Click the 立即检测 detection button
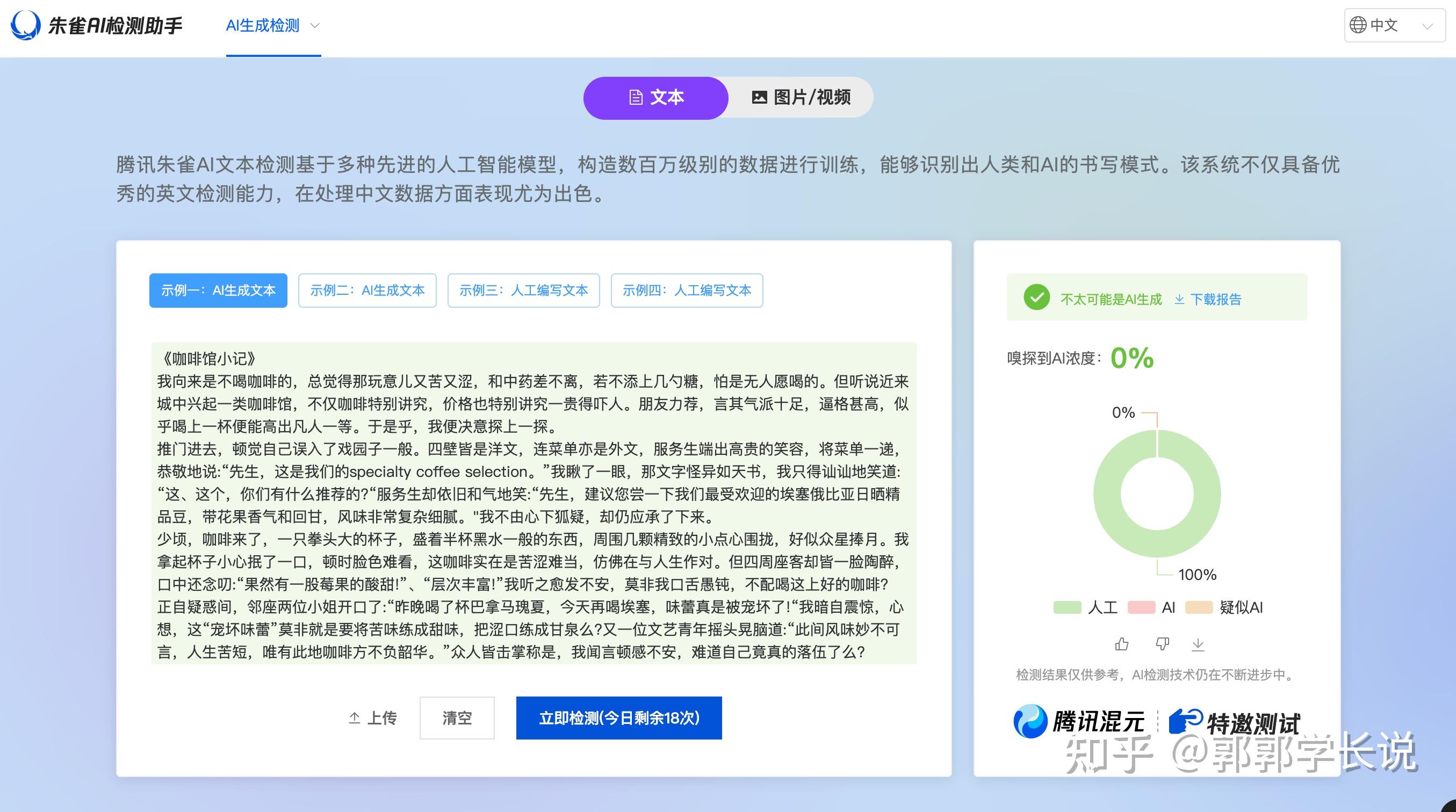 [x=618, y=717]
